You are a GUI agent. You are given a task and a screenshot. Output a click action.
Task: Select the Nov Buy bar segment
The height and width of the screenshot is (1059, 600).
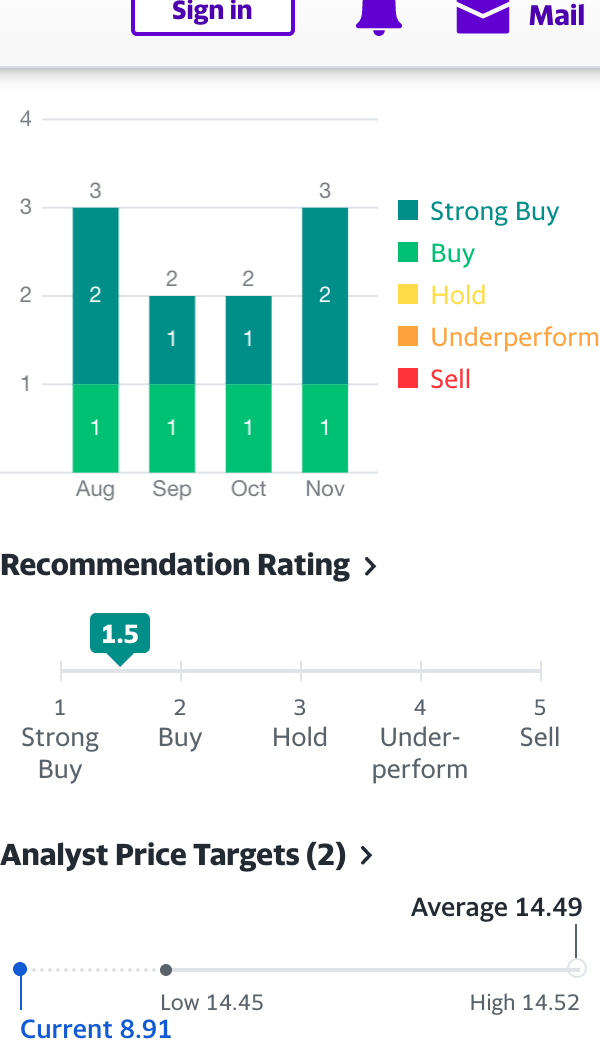325,428
